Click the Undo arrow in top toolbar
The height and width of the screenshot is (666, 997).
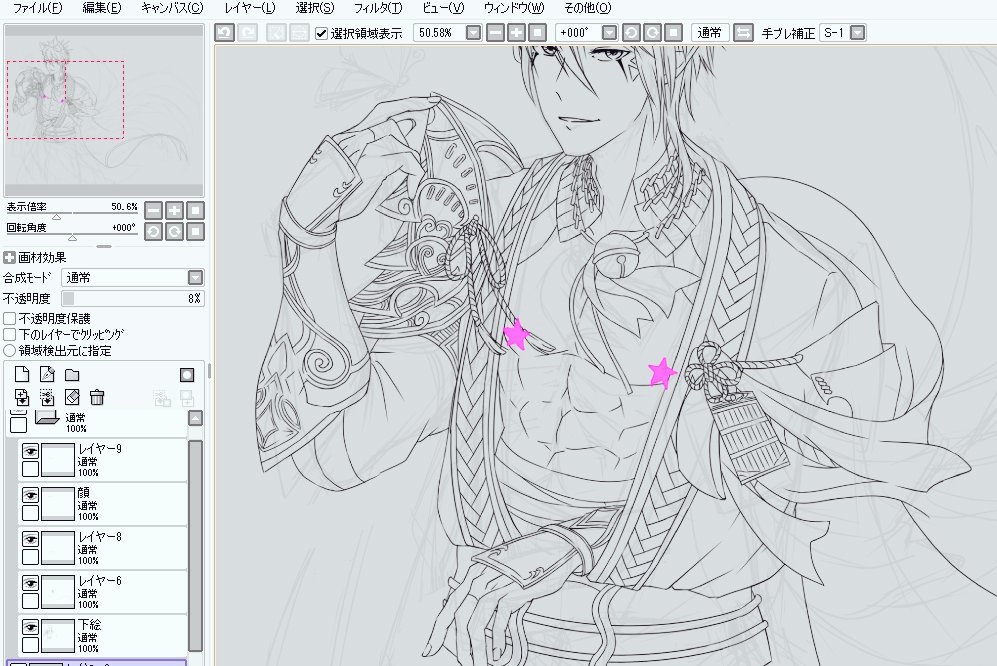pos(224,32)
